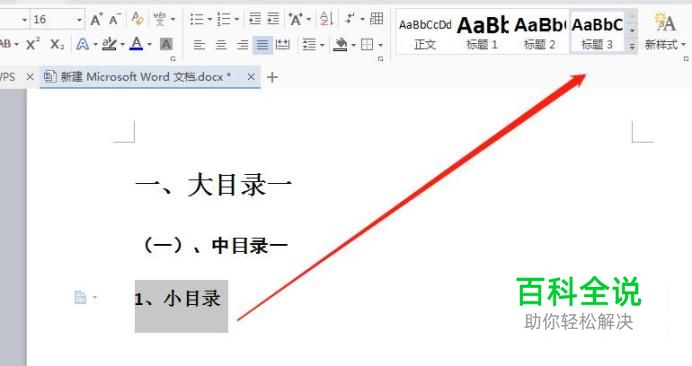Increase paragraph indent

pyautogui.click(x=273, y=19)
